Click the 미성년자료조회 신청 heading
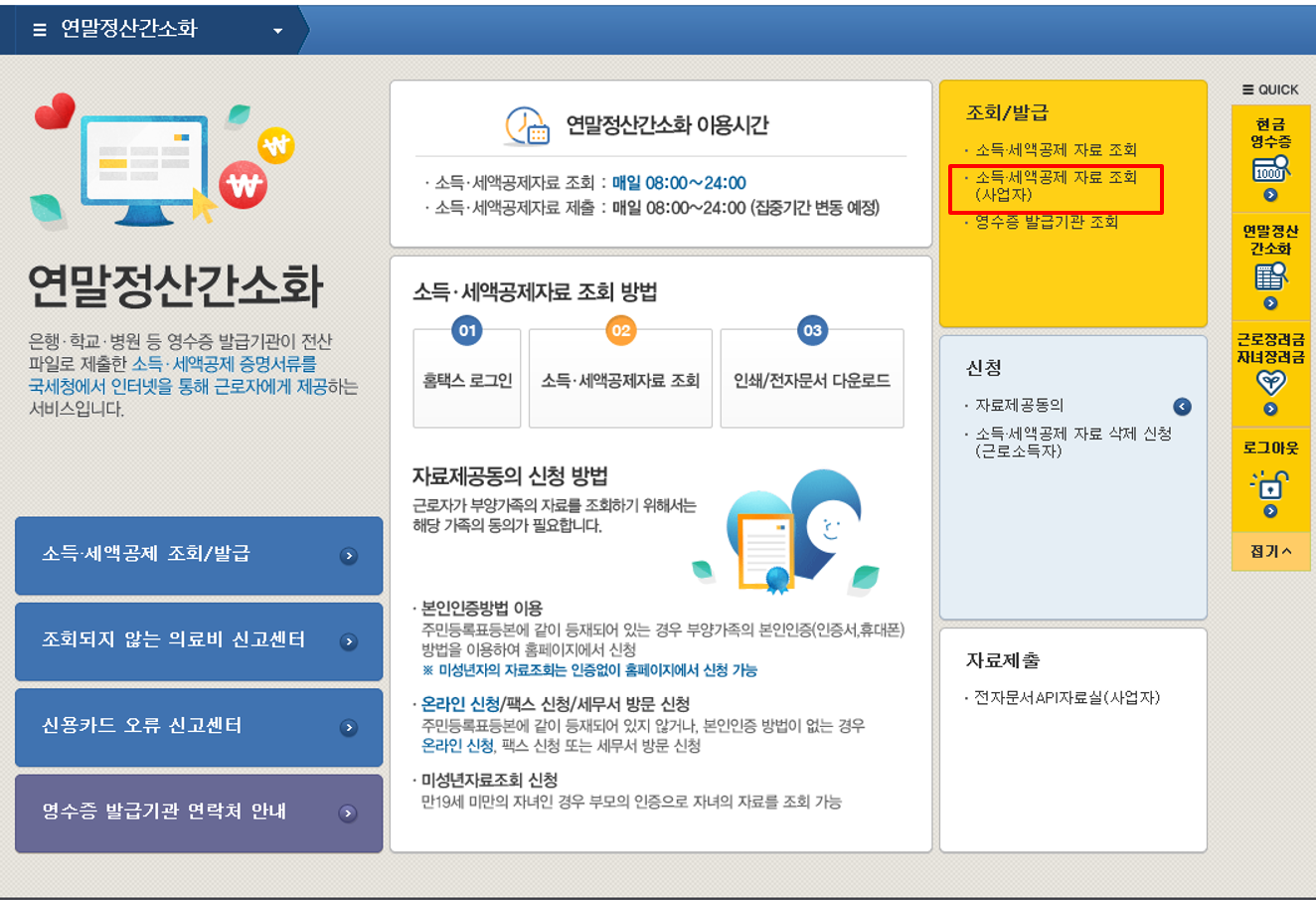 coord(489,780)
